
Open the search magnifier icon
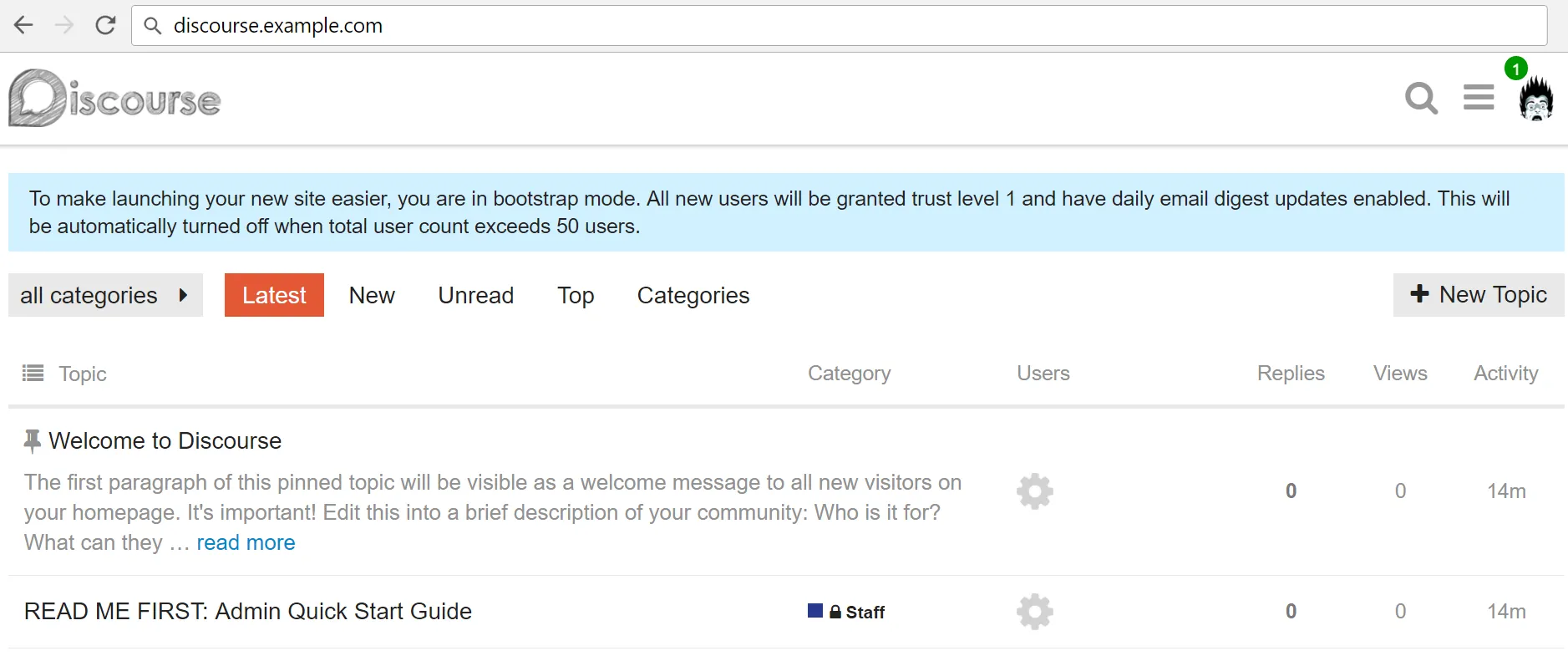coord(1421,98)
